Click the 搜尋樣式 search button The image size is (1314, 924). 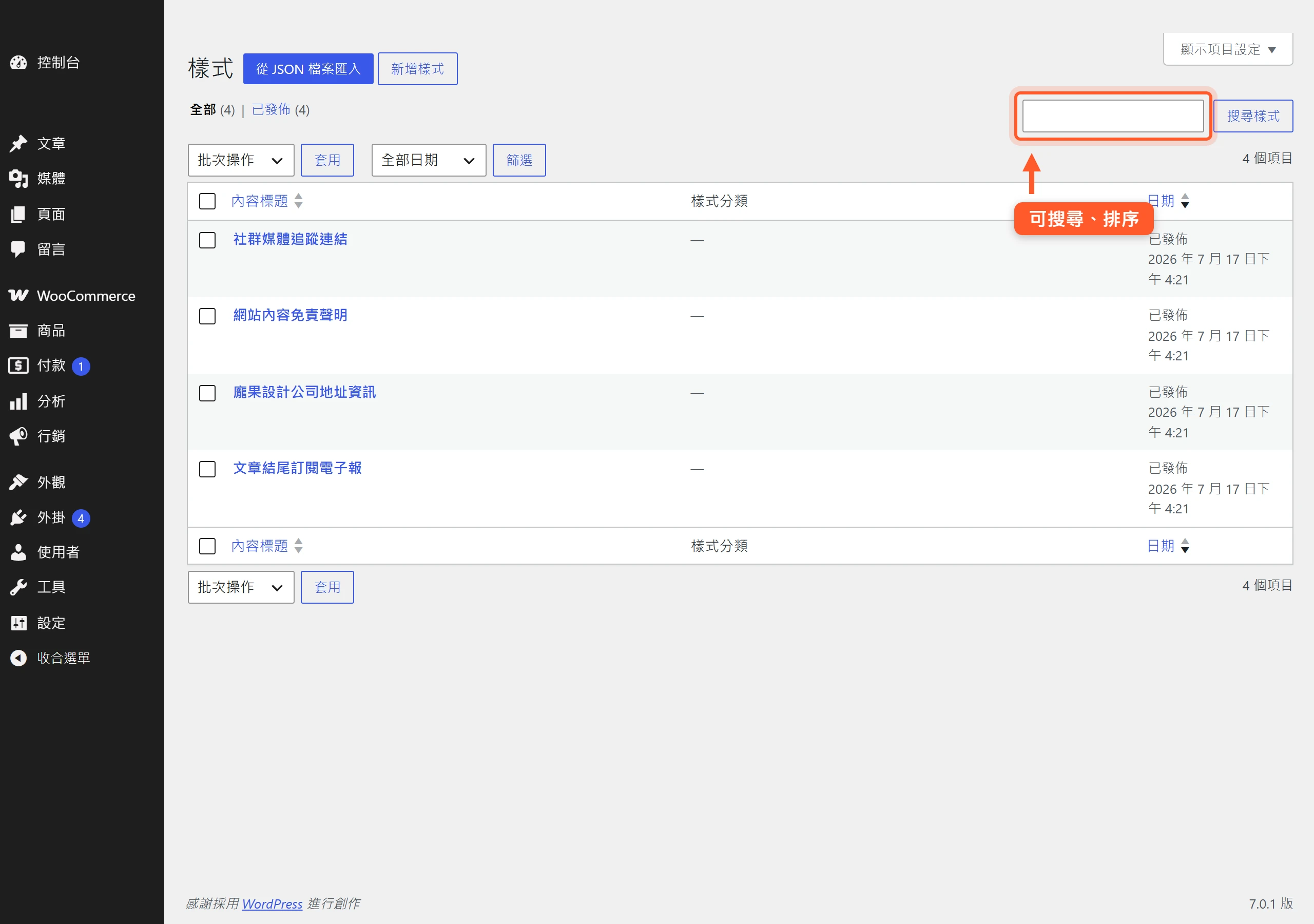point(1253,116)
